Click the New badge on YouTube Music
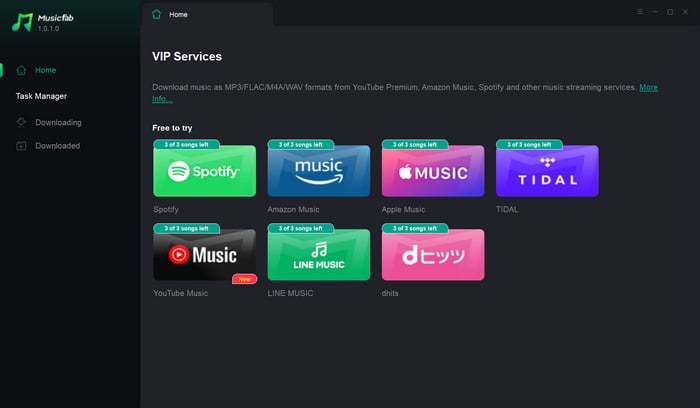The image size is (700, 408). pos(244,279)
